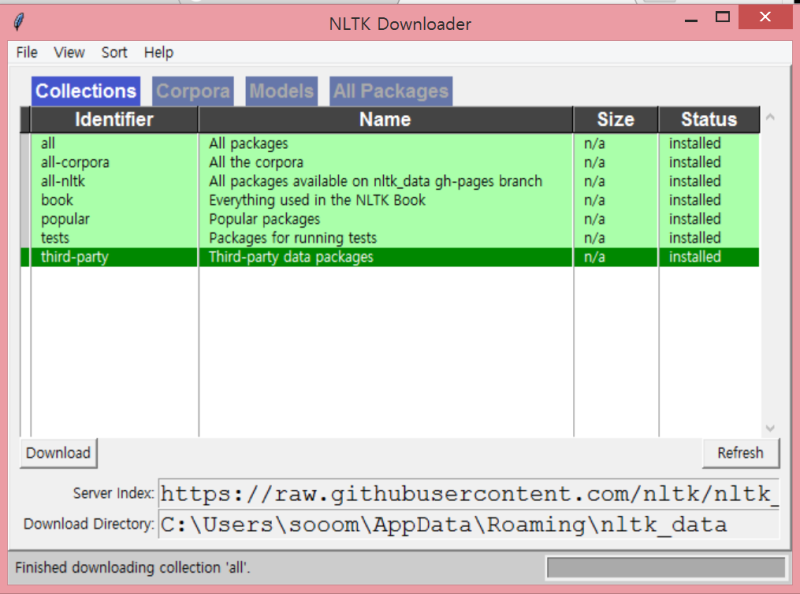Open the Models tab
This screenshot has height=594, width=800.
pos(281,91)
